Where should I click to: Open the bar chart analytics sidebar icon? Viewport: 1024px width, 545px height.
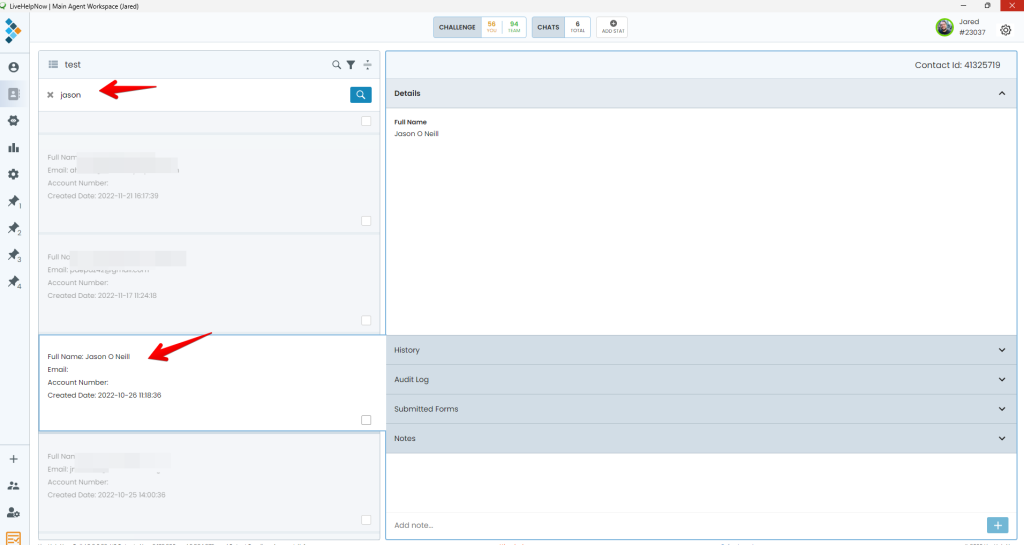[x=14, y=148]
